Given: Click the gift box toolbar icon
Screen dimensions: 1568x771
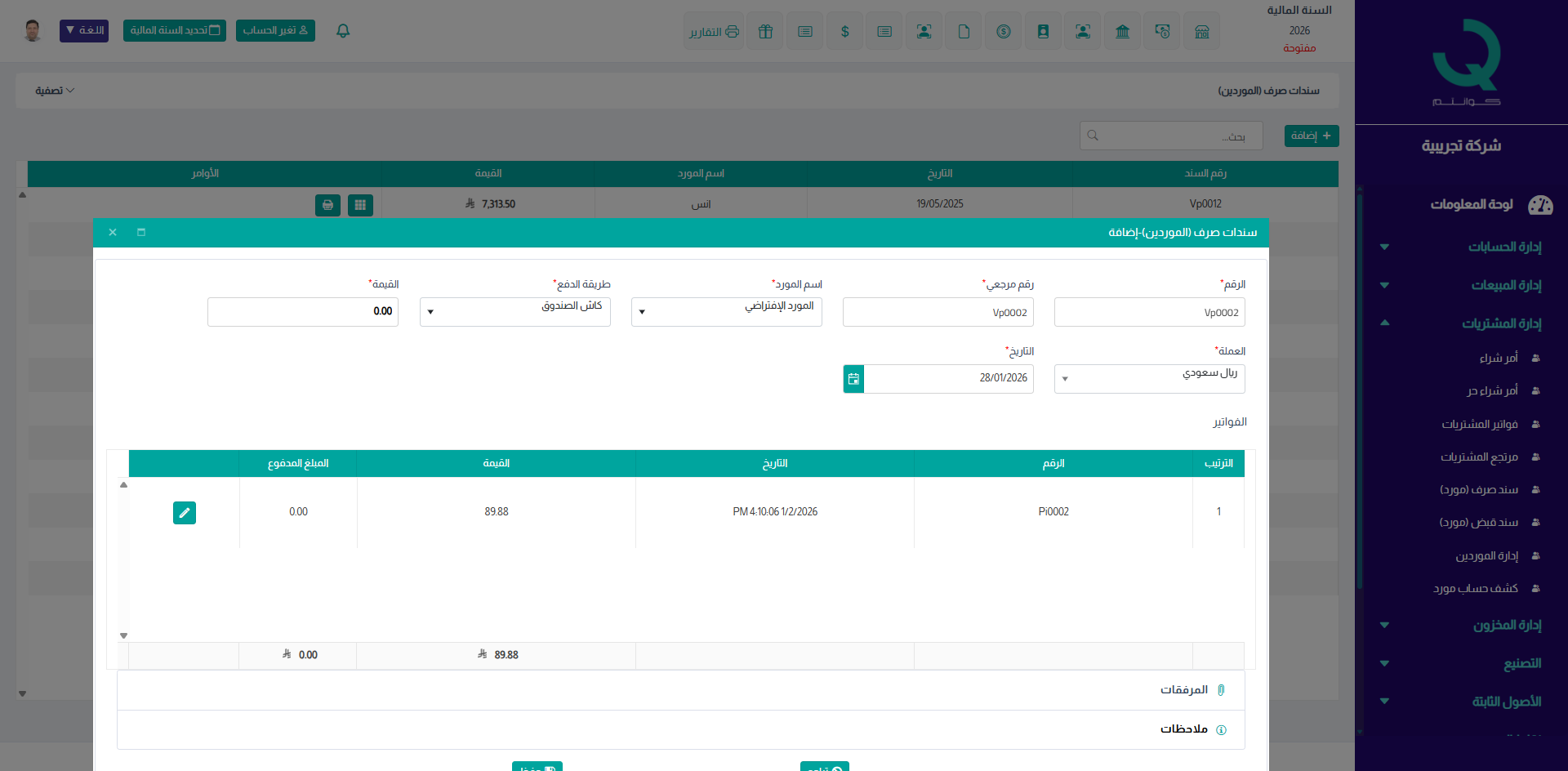Looking at the screenshot, I should click(x=765, y=32).
